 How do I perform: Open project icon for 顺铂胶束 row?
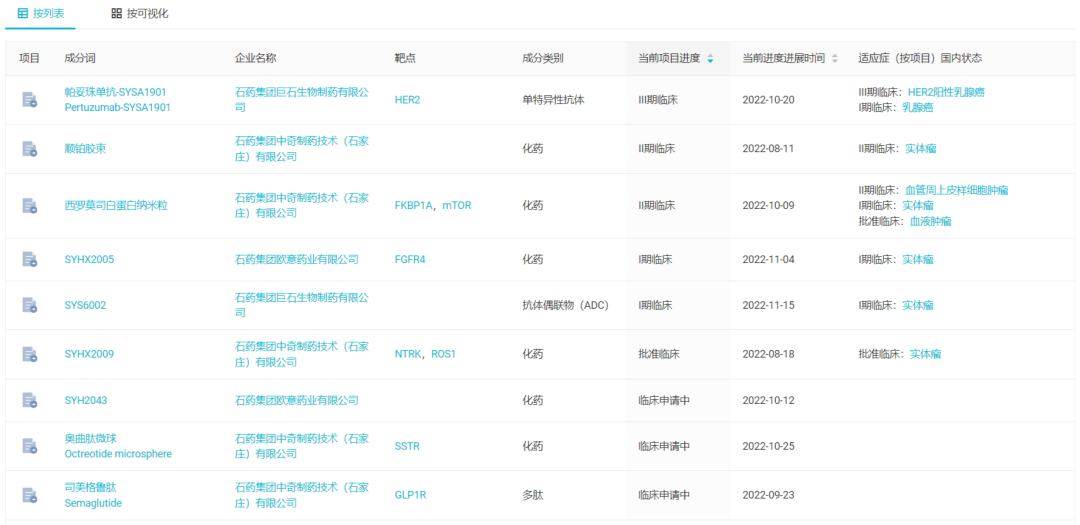click(x=30, y=148)
